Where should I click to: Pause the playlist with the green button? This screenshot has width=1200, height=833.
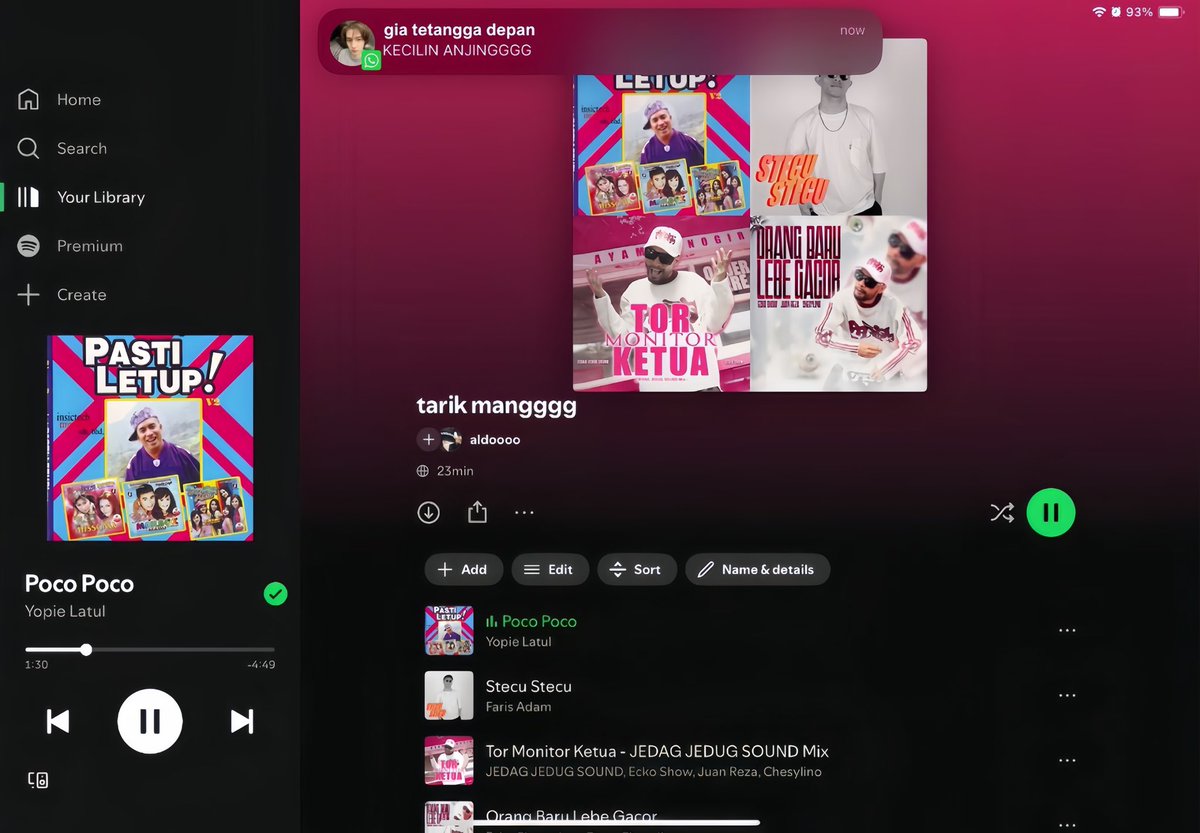1051,513
